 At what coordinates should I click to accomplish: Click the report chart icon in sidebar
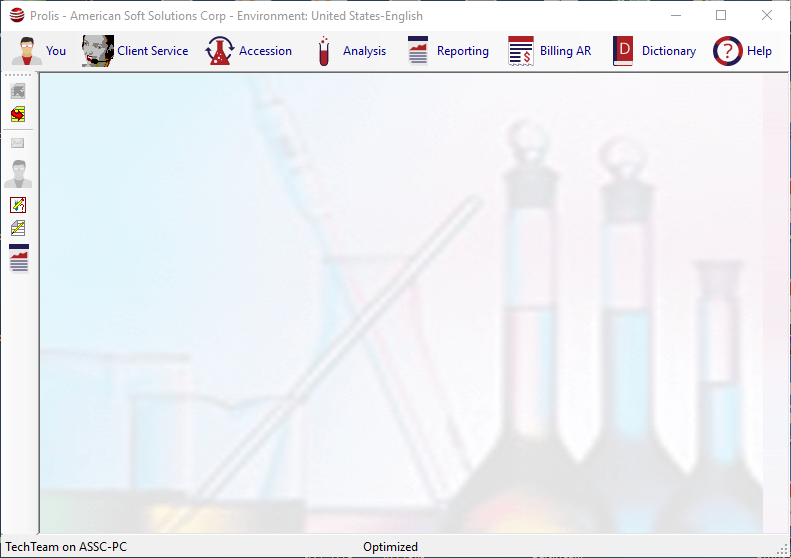[18, 258]
